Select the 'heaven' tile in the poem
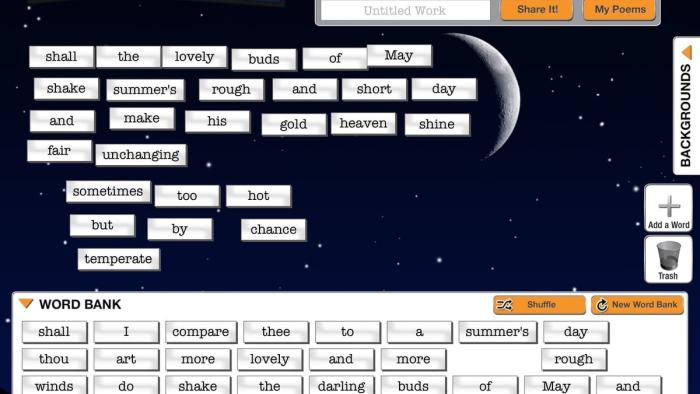Screen dimensions: 700x394 [x=363, y=123]
